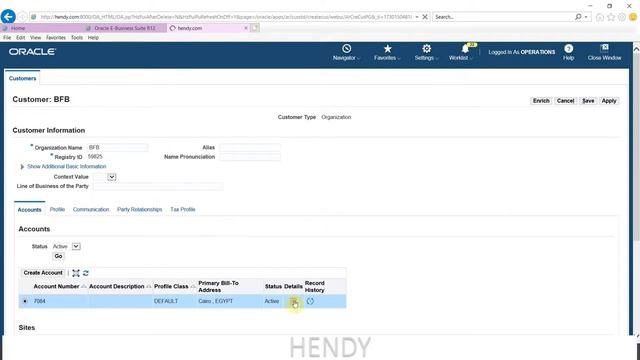Click the detach table icon beside Create Account
Screen dimensions: 640x360
pos(76,273)
